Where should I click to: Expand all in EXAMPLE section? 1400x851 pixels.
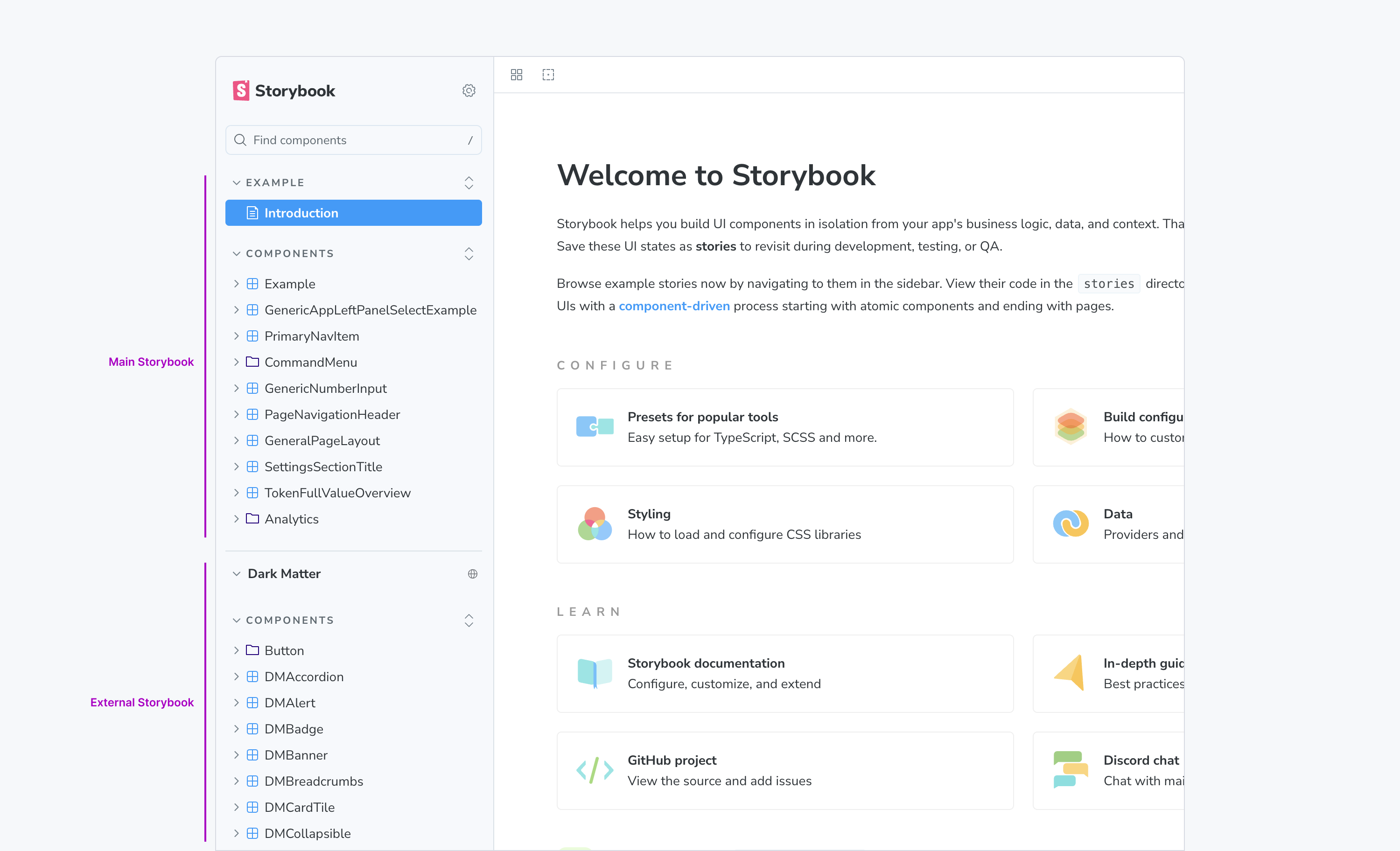coord(469,182)
